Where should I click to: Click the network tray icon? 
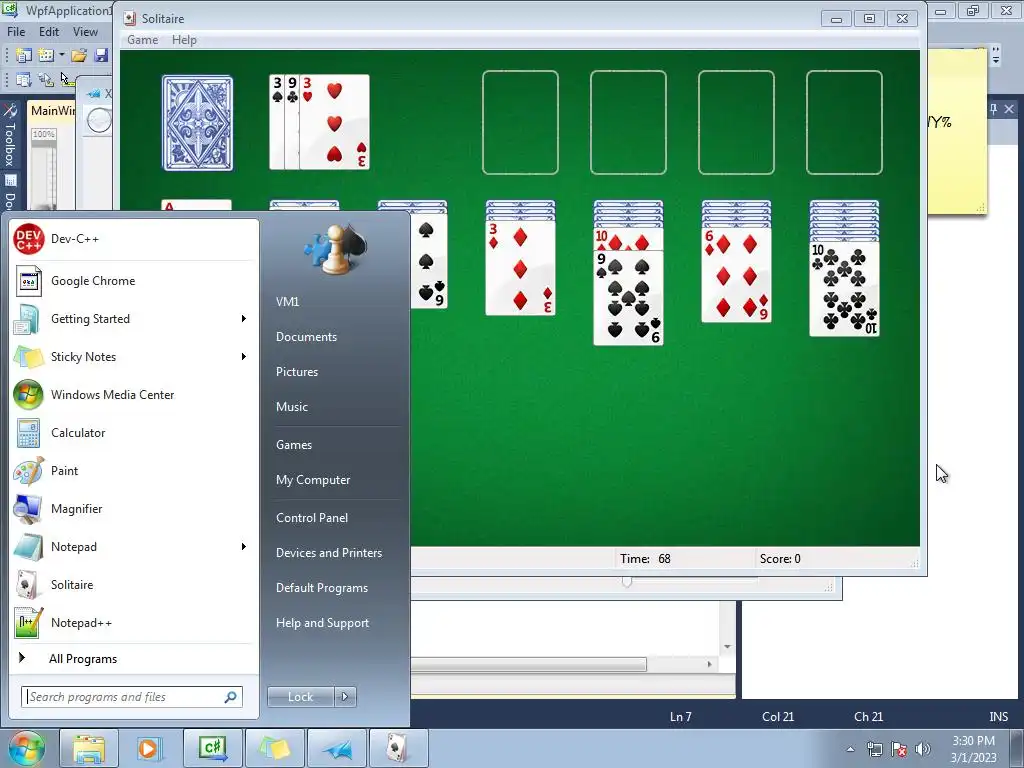tap(874, 749)
